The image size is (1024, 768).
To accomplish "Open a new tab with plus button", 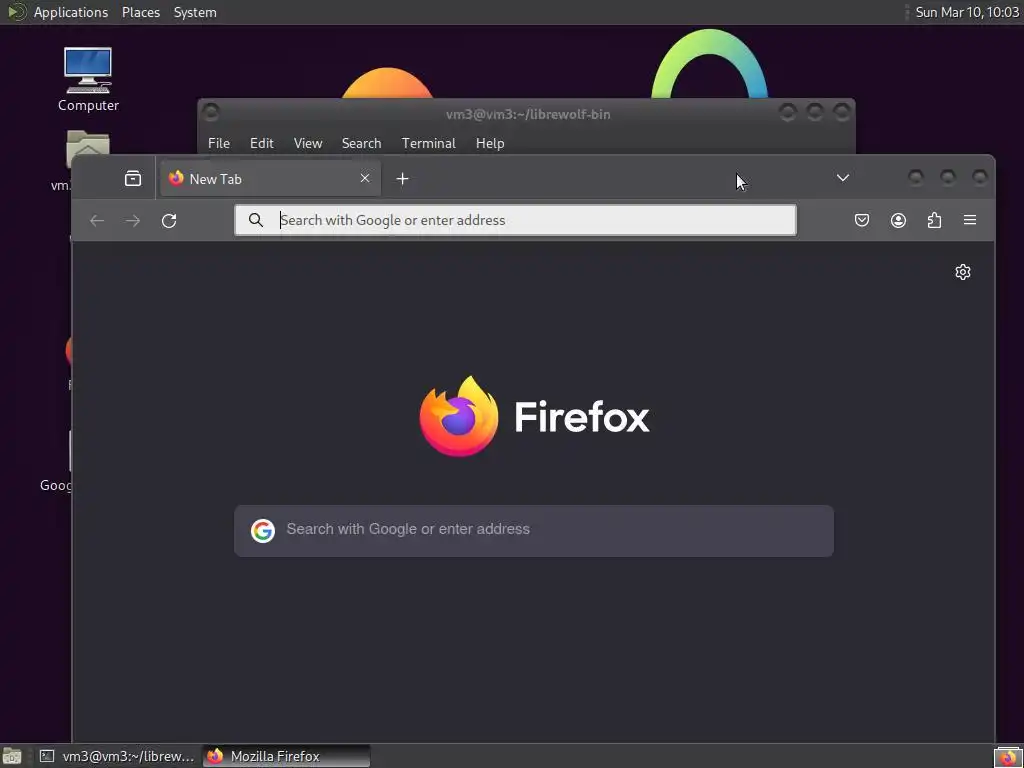I will point(402,178).
